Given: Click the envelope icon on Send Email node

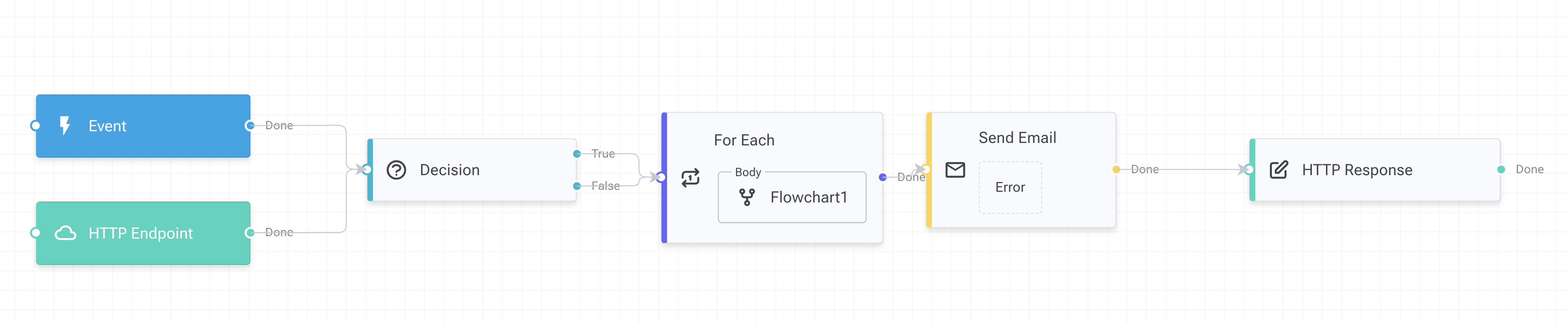Looking at the screenshot, I should (955, 170).
